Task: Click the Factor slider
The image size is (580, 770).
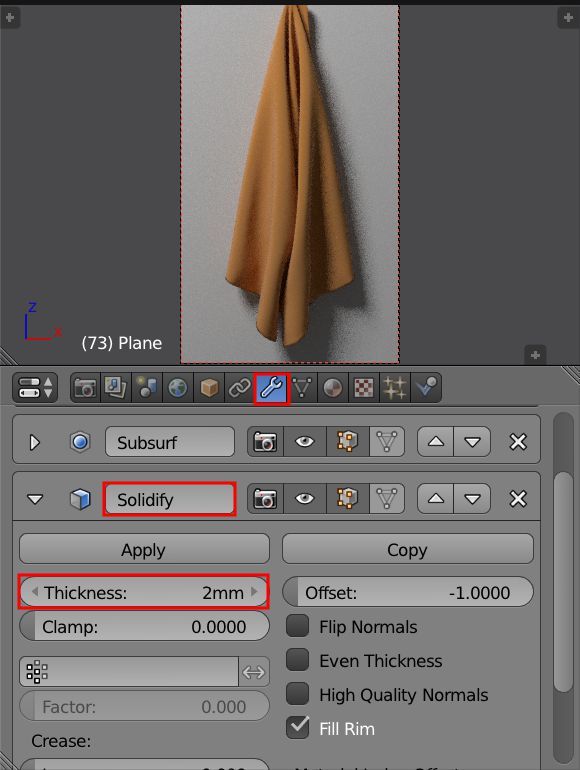Action: coord(144,706)
